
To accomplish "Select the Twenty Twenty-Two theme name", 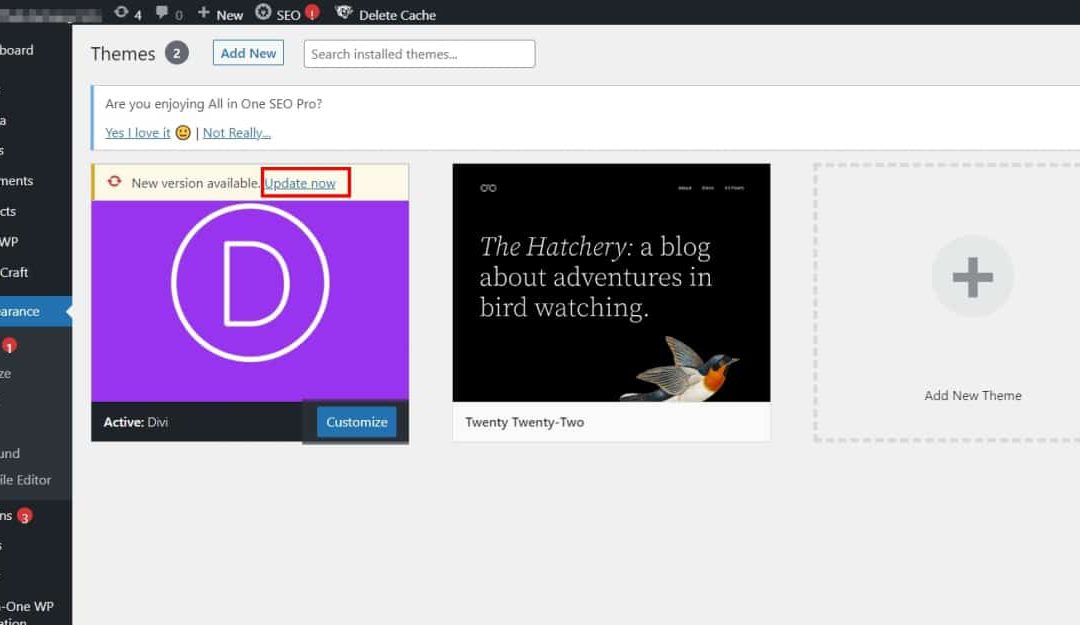I will 524,422.
